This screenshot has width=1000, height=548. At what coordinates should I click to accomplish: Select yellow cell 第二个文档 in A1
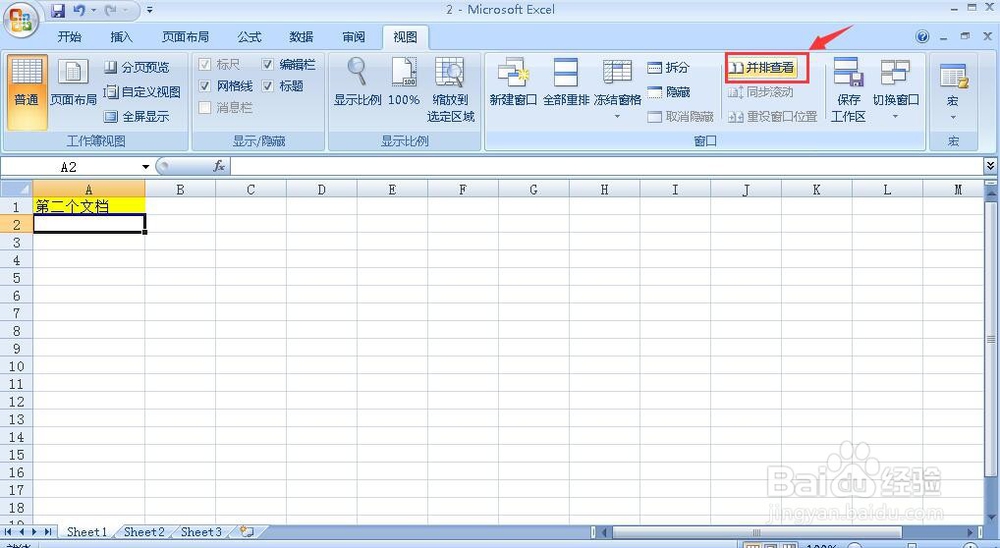[89, 206]
